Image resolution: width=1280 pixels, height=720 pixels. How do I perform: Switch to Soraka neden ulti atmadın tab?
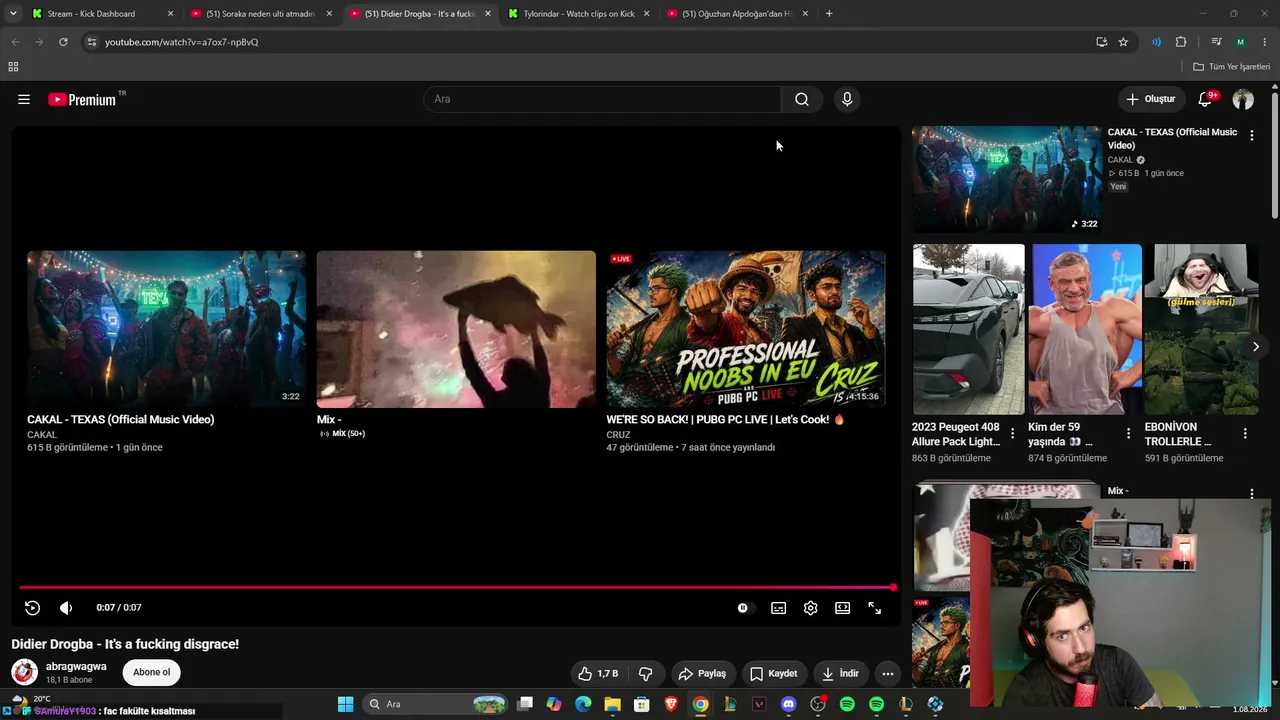point(261,14)
